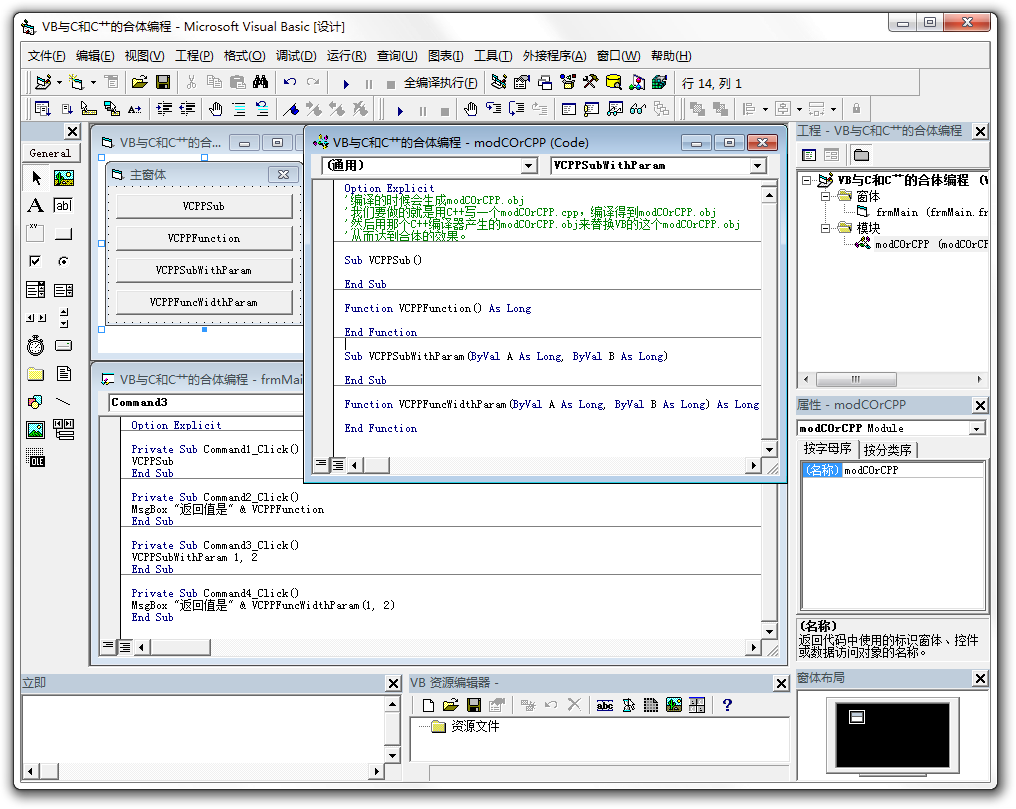Undo the last action
Image resolution: width=1016 pixels, height=809 pixels.
pos(290,82)
